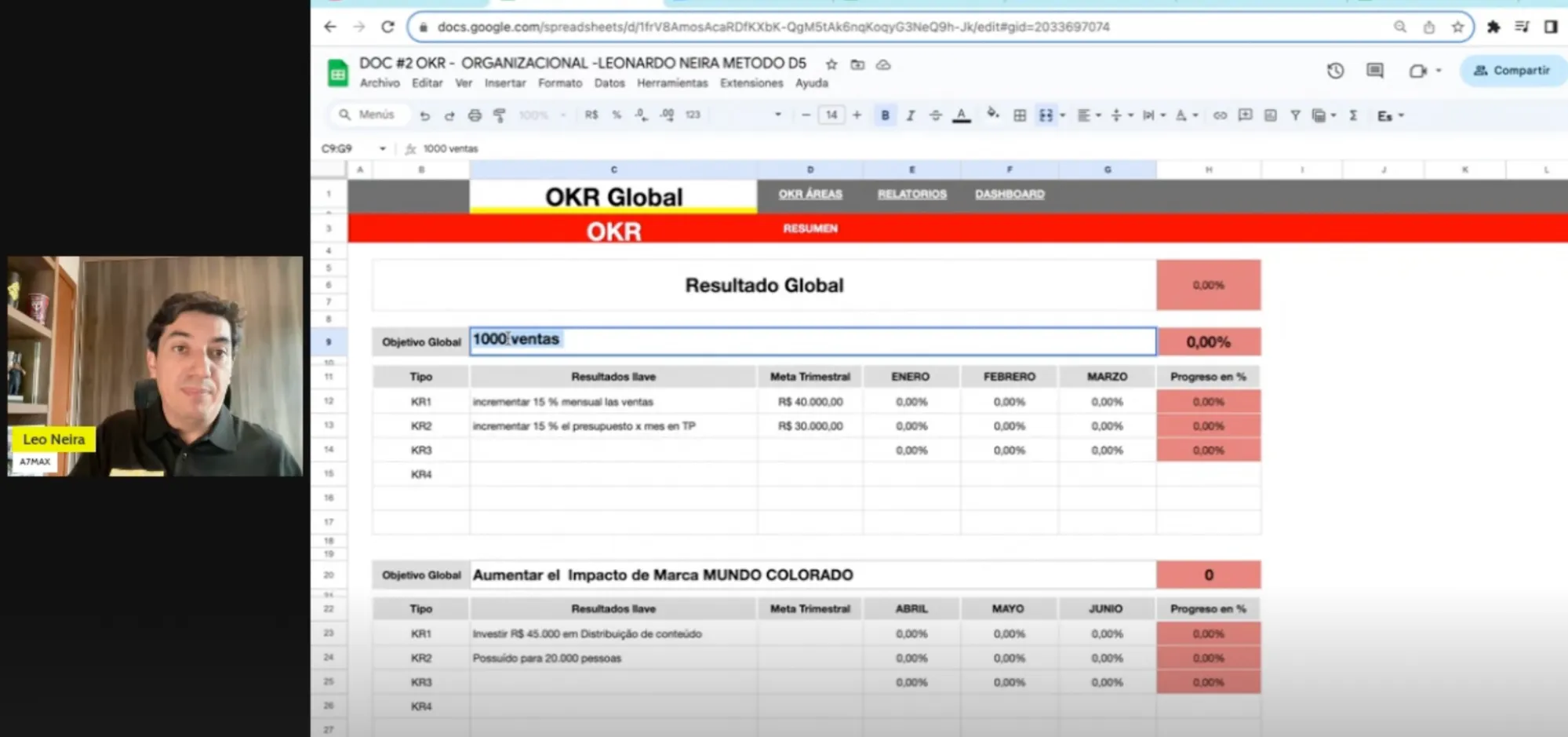Expand the horizontal align dropdown
Screen dimensions: 1568x737
(x=1088, y=115)
